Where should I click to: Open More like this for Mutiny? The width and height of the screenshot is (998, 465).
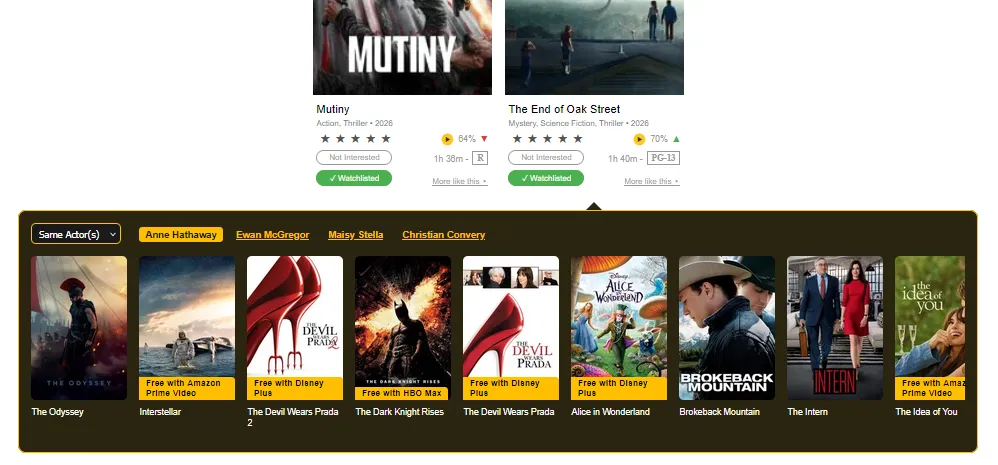click(460, 181)
